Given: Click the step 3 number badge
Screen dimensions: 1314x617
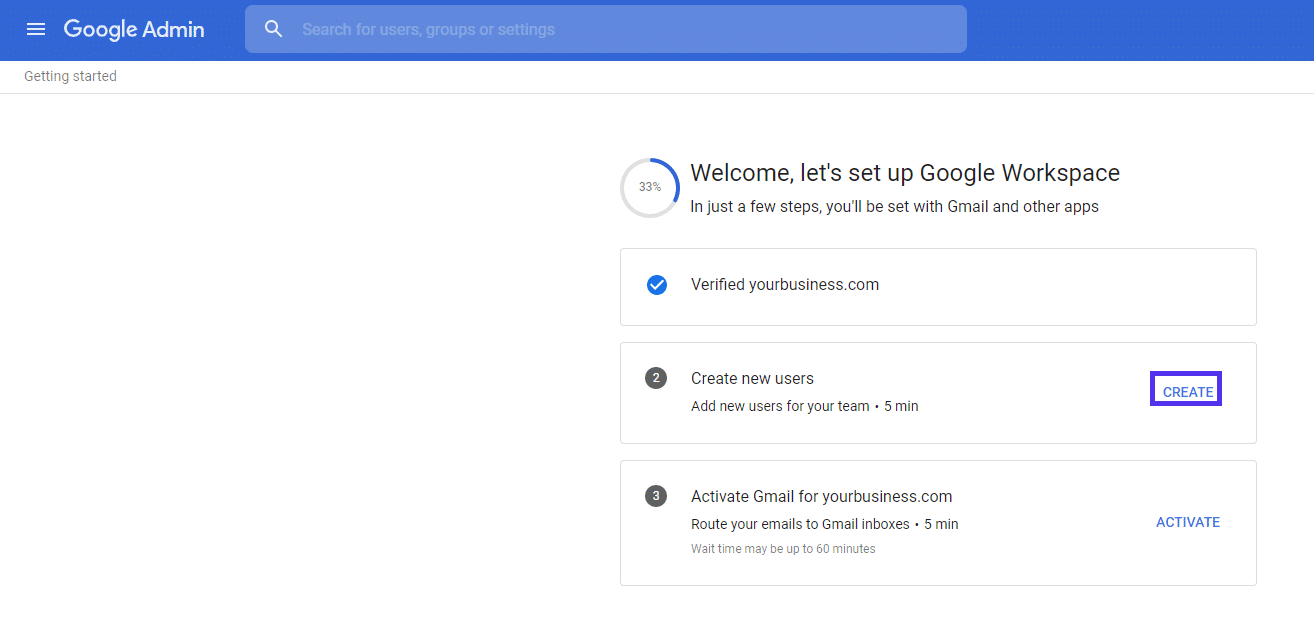Looking at the screenshot, I should (x=656, y=496).
